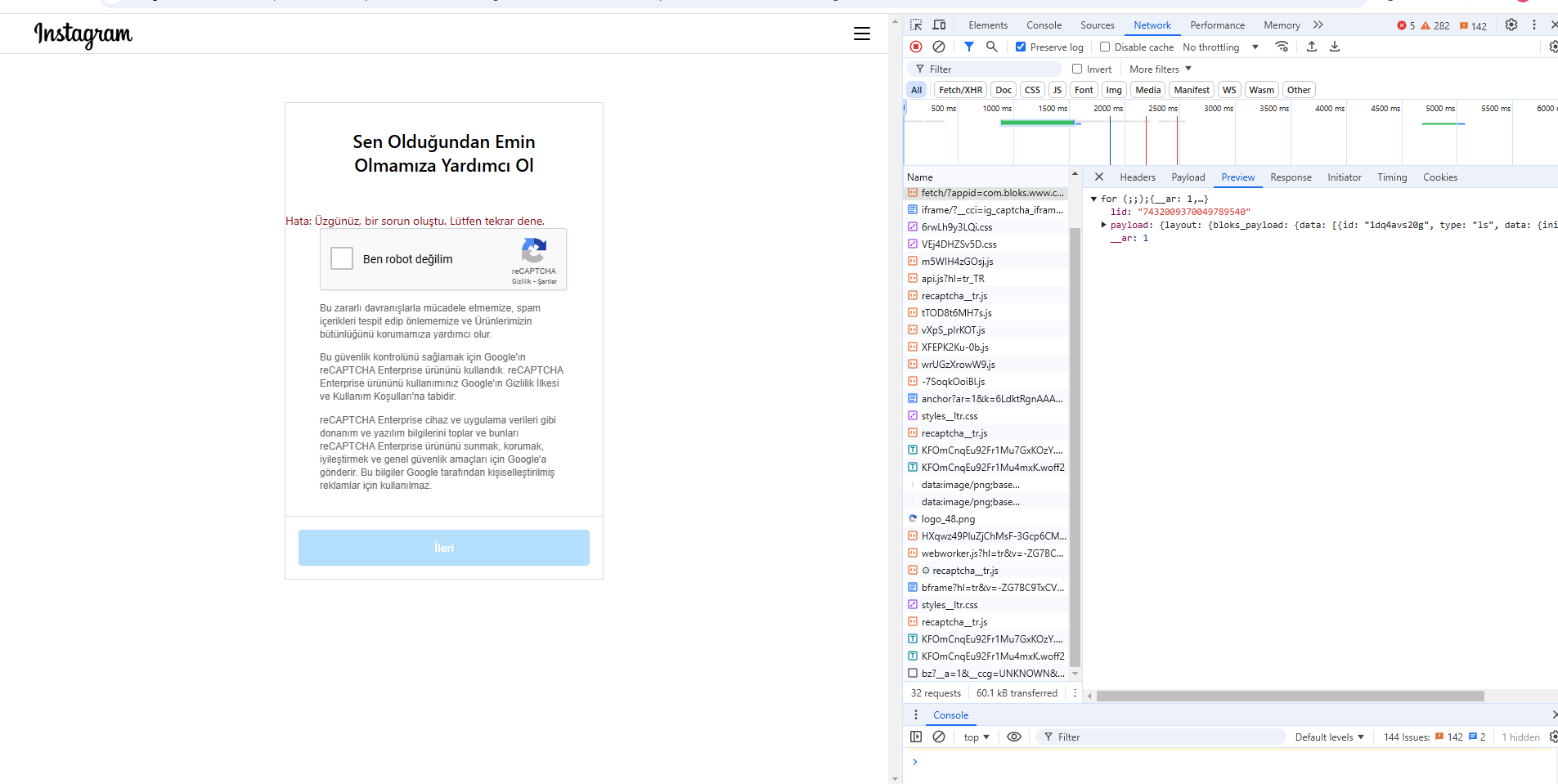Uncheck Preserve log
This screenshot has height=784, width=1558.
tap(1021, 47)
